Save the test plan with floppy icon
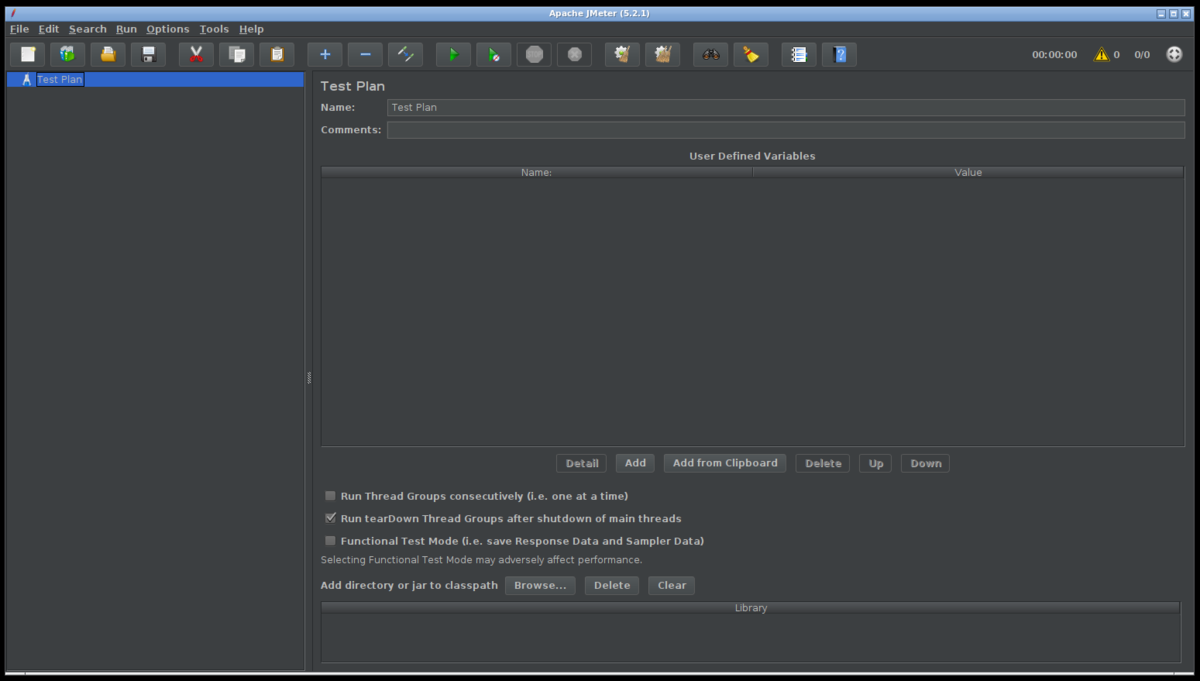 pos(148,54)
